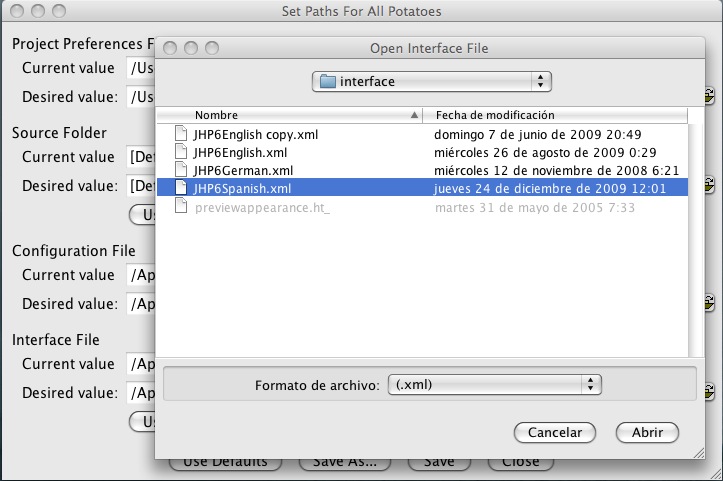
Task: Sort files by the Nombre column header
Action: [290, 115]
